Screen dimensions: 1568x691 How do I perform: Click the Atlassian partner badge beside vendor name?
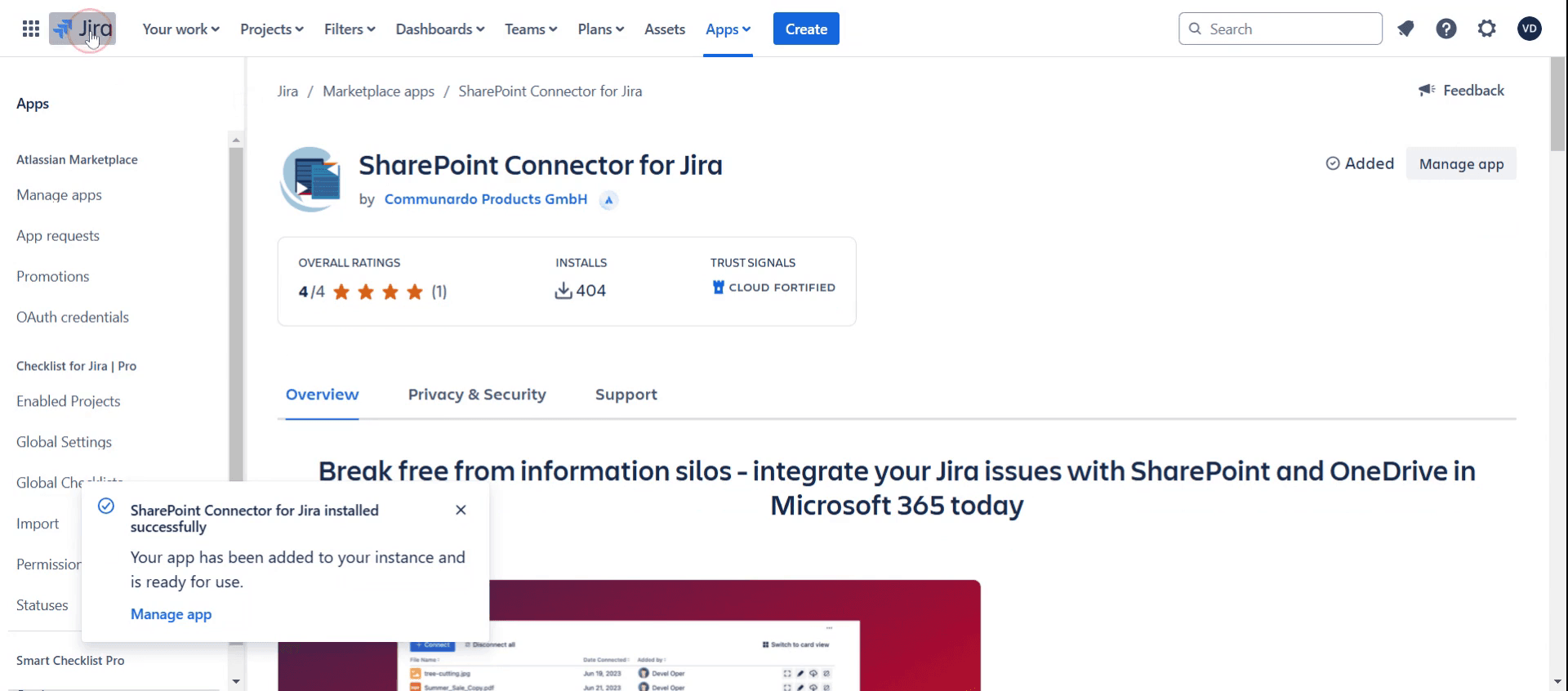tap(608, 200)
